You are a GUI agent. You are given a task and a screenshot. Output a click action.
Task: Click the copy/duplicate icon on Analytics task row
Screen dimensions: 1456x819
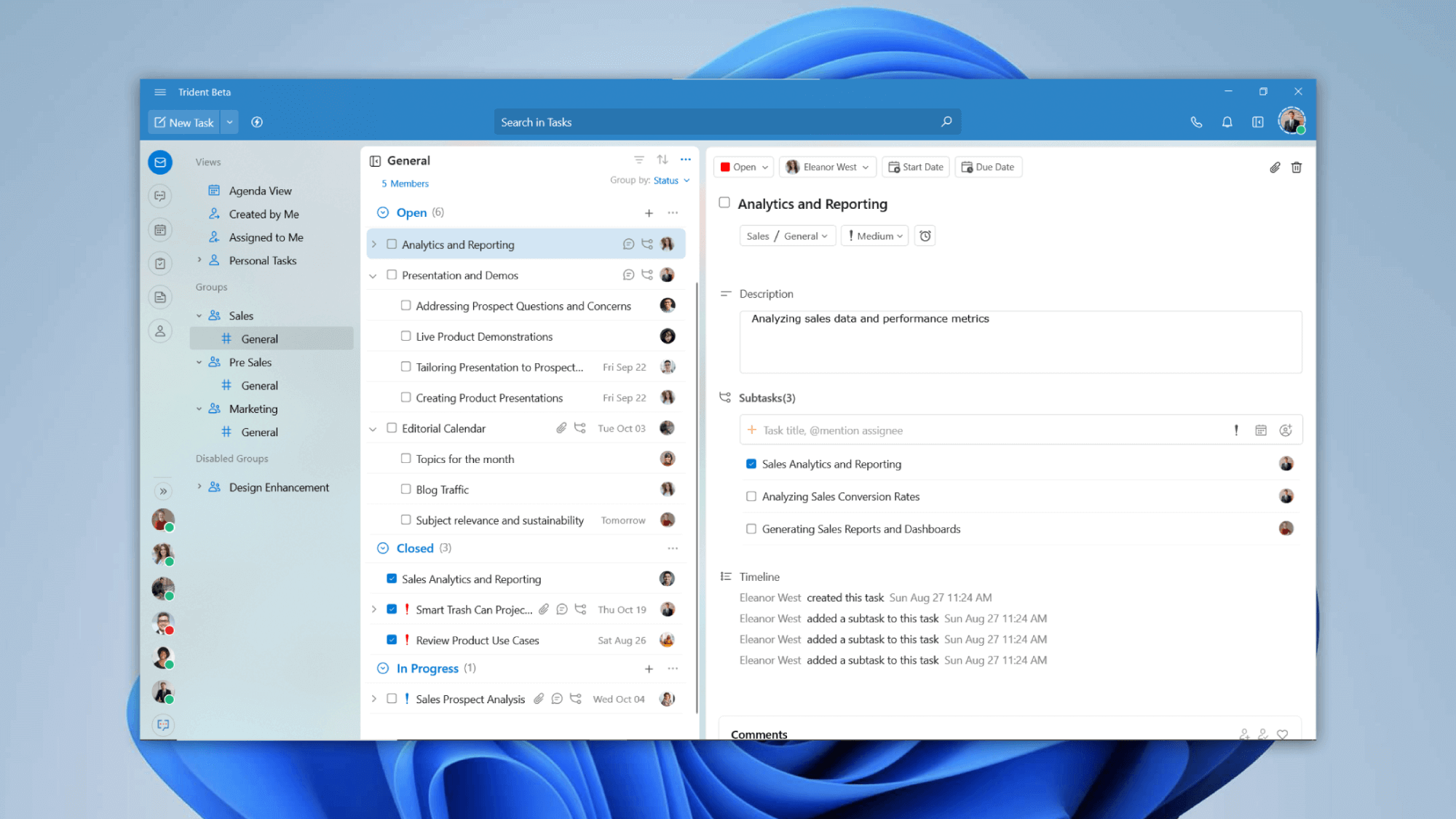tap(647, 244)
